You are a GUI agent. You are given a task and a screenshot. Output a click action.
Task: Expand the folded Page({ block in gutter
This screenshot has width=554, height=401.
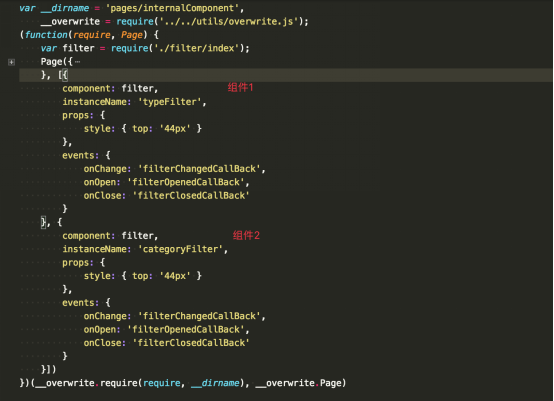point(11,62)
